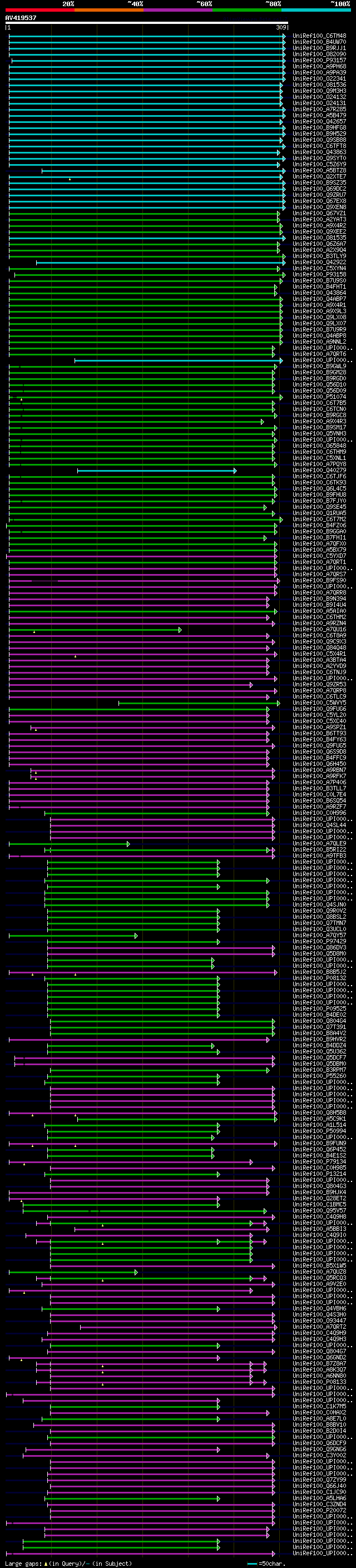Click hit label UniRef100_P51074
Screen dimensions: 356x1568
(x=319, y=397)
